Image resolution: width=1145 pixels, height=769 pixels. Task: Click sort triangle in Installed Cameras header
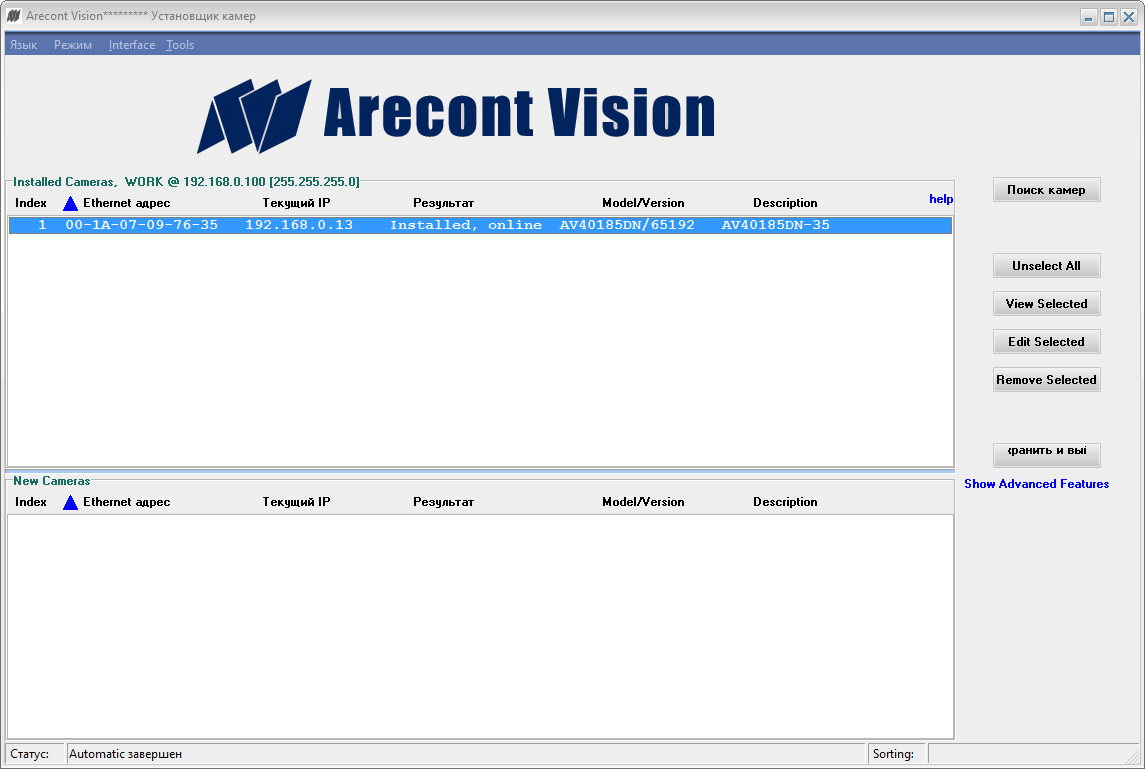click(x=70, y=203)
